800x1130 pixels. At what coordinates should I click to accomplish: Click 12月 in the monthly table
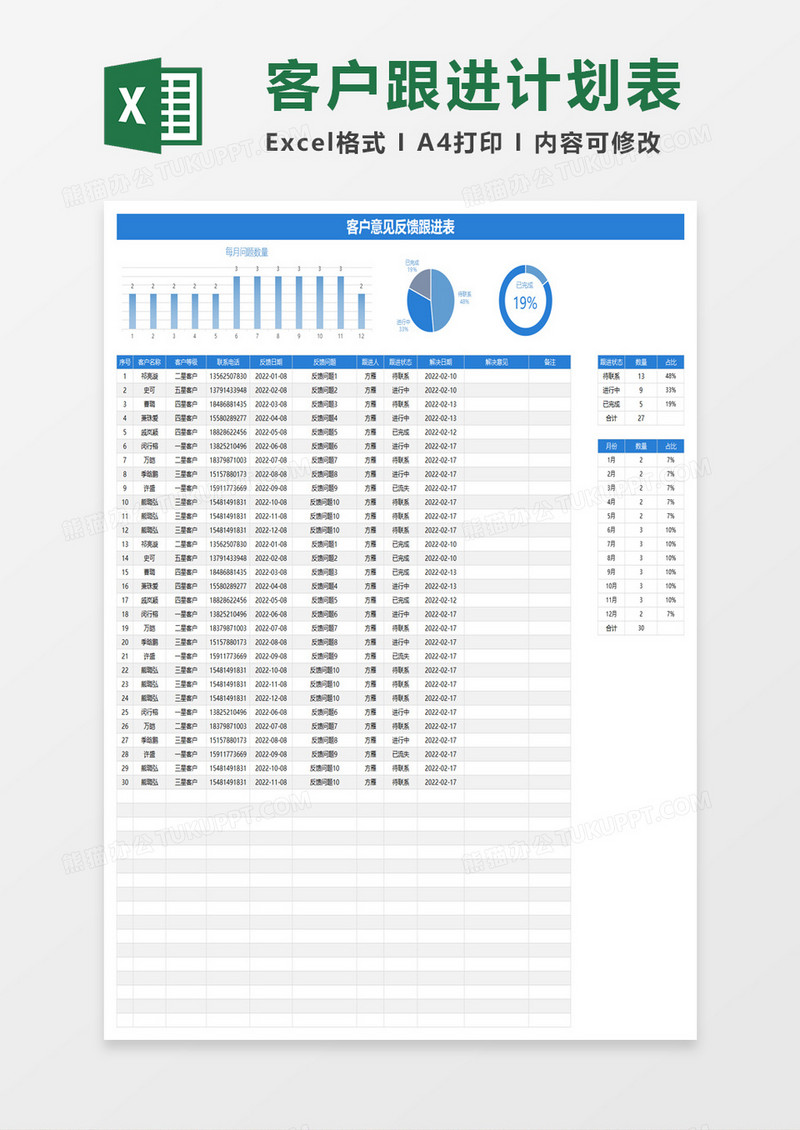tap(611, 614)
